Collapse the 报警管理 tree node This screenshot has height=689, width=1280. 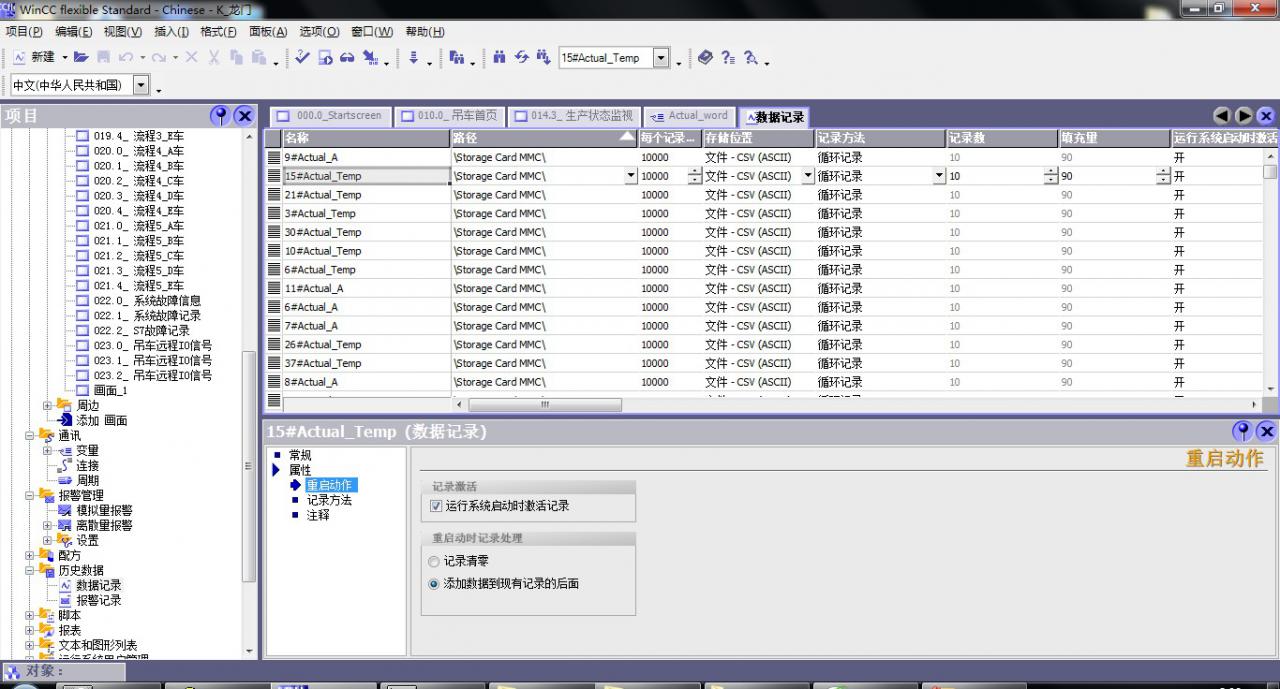(x=30, y=495)
